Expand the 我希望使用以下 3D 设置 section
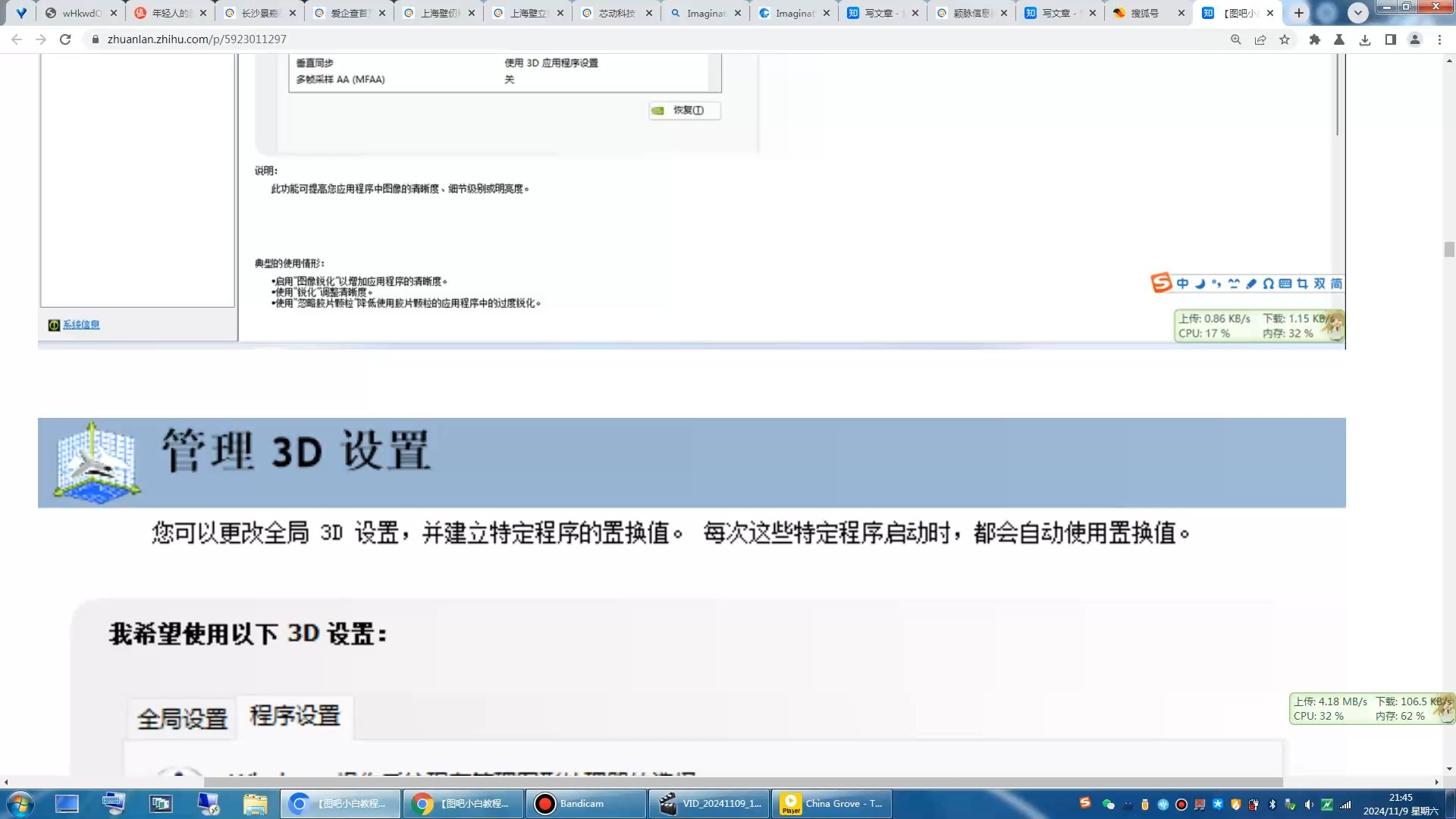1456x819 pixels. point(247,633)
